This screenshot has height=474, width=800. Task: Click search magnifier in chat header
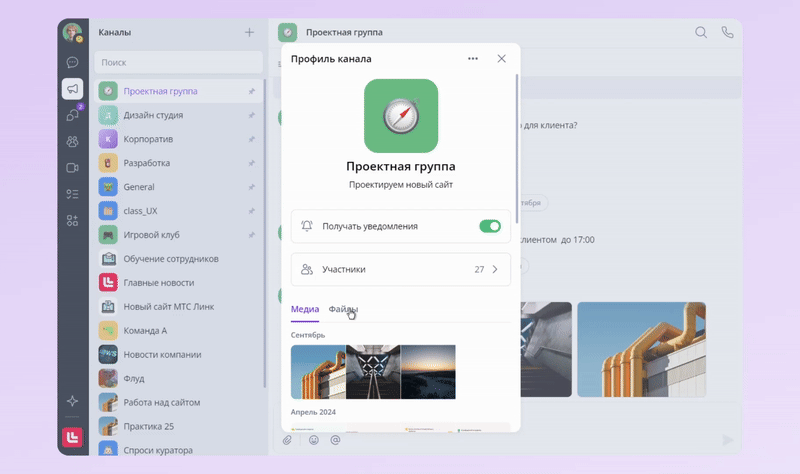701,32
